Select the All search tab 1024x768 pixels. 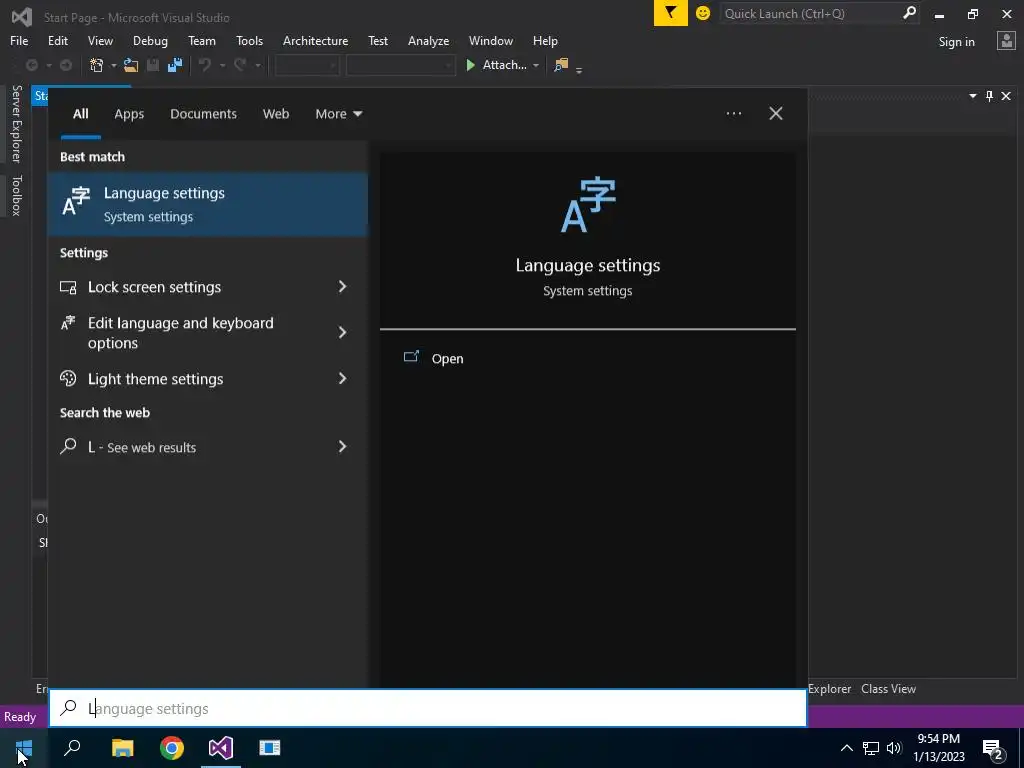pyautogui.click(x=81, y=114)
